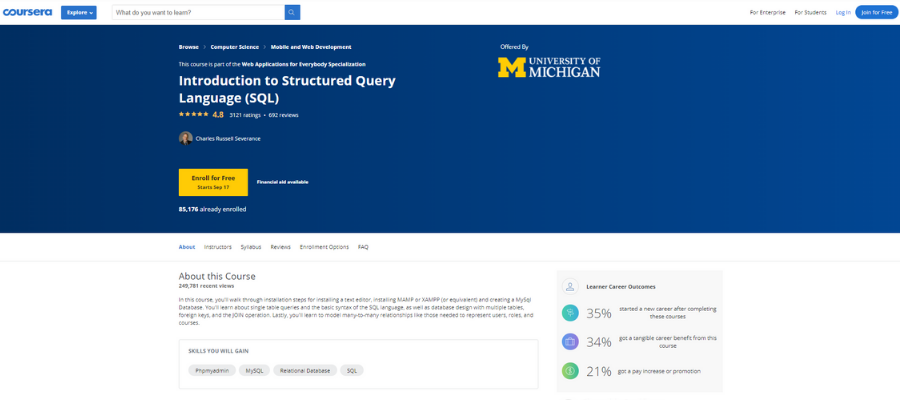Image resolution: width=900 pixels, height=400 pixels.
Task: Open the Explore dropdown menu
Action: coord(79,12)
